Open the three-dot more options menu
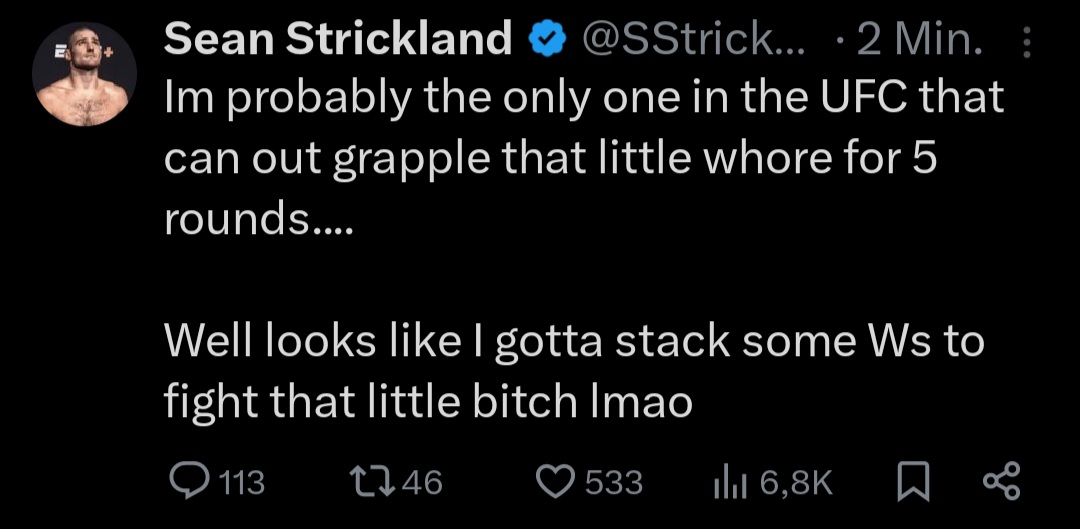The width and height of the screenshot is (1080, 529). pos(1023,42)
